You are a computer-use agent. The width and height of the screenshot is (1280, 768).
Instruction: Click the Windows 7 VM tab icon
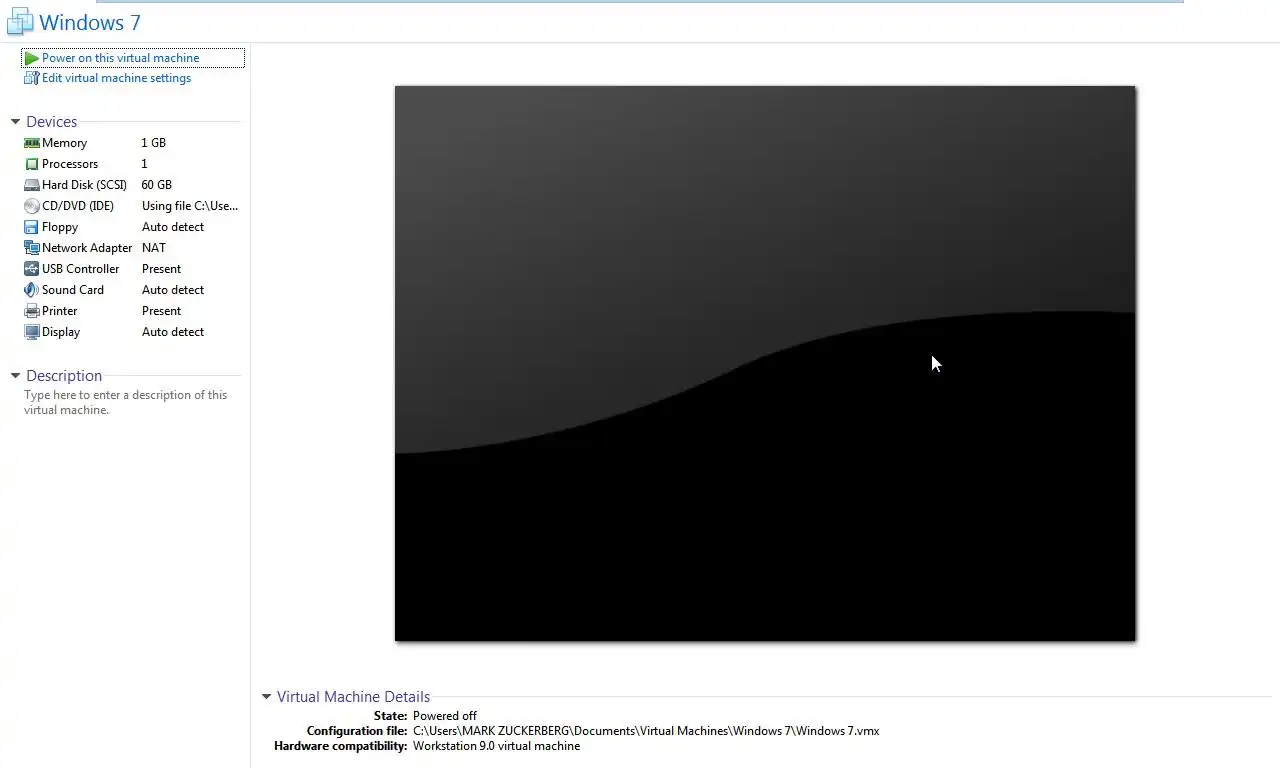click(x=20, y=21)
